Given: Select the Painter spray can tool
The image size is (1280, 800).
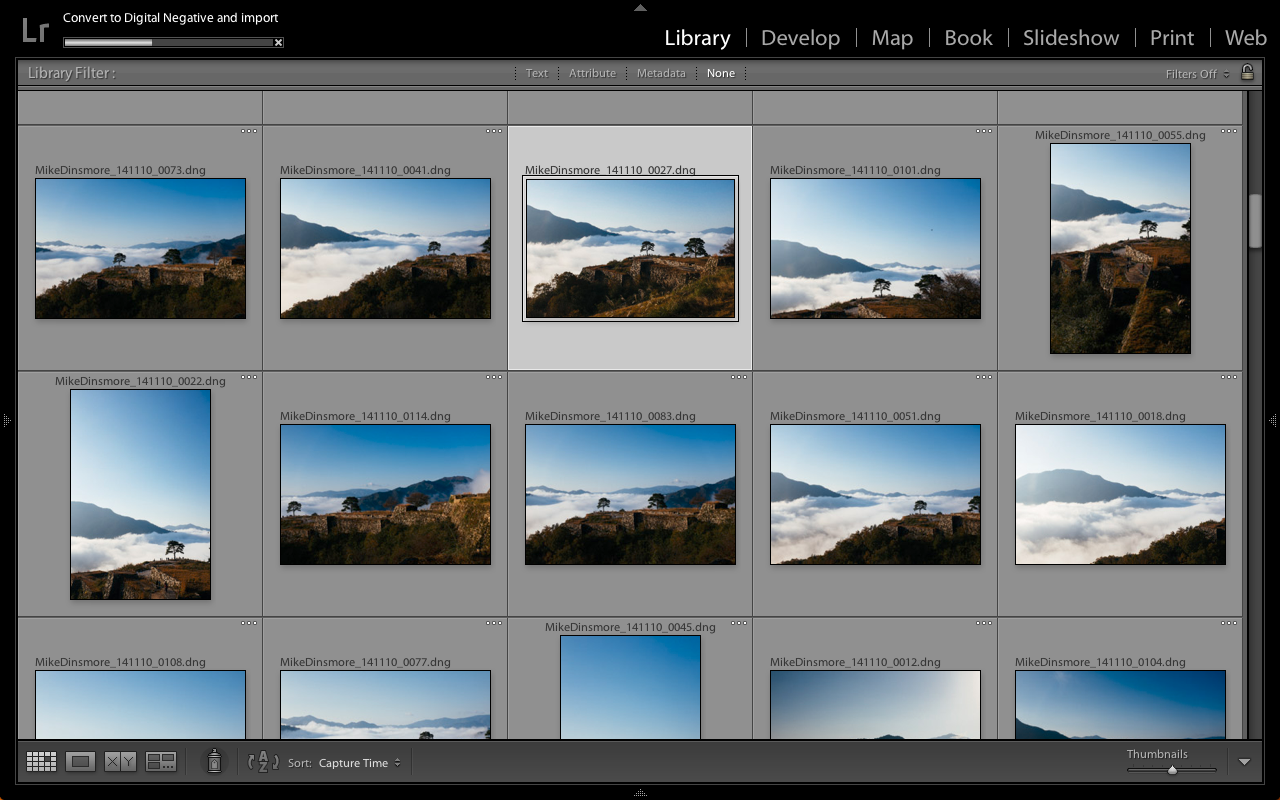Looking at the screenshot, I should point(213,762).
